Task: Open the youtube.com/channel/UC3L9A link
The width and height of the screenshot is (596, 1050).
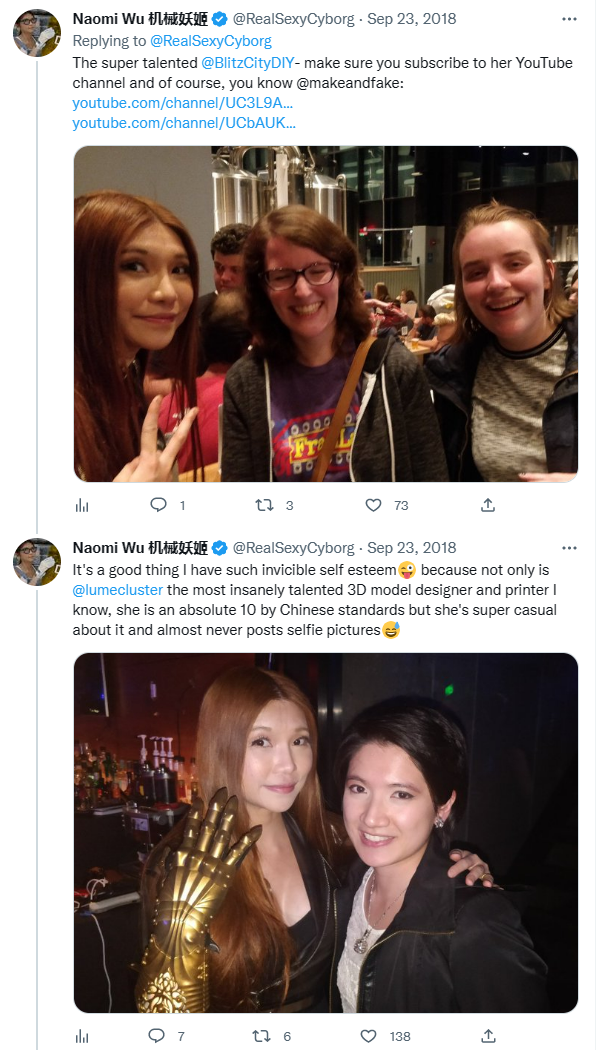Action: pos(183,104)
